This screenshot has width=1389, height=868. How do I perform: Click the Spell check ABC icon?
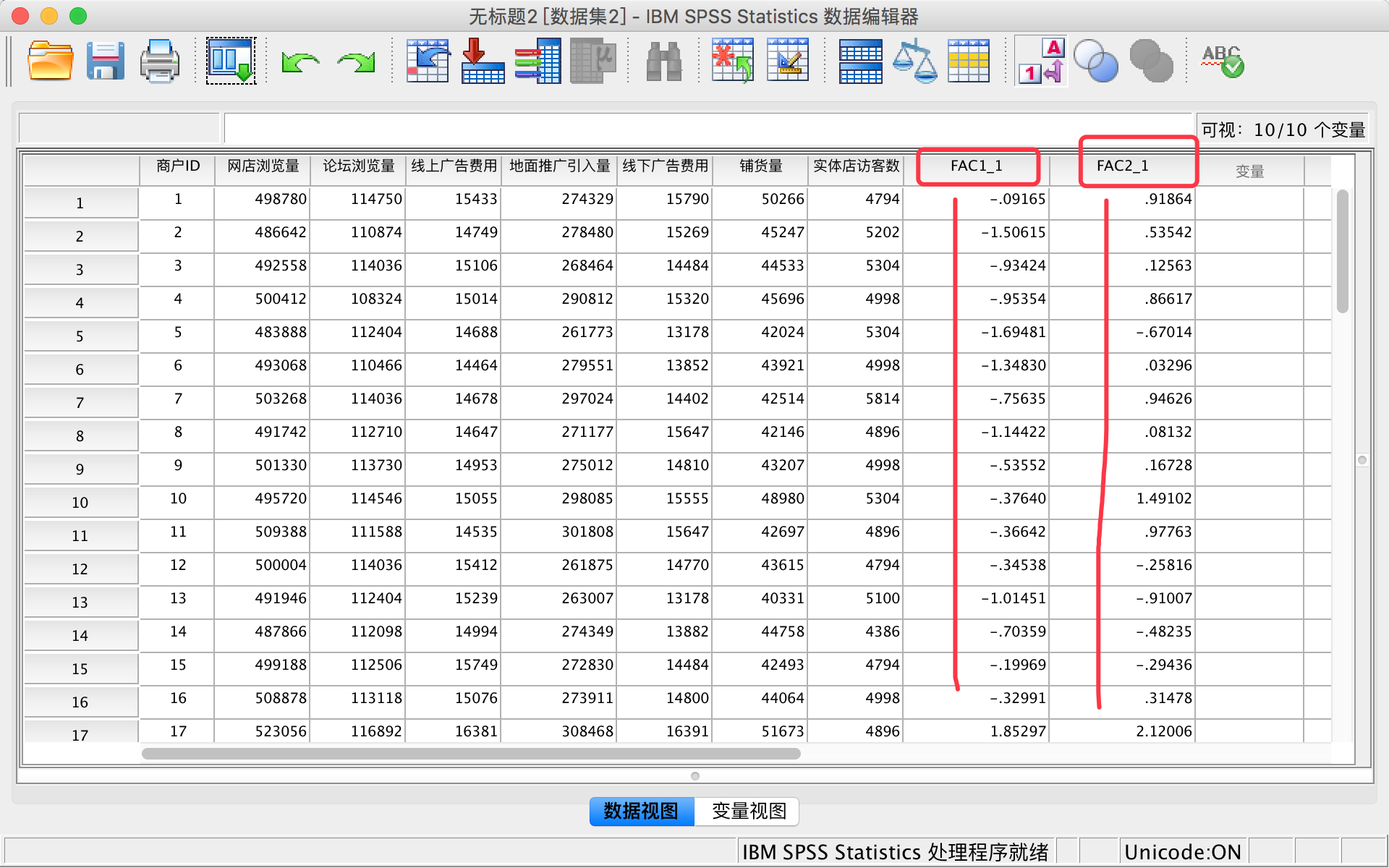1223,61
